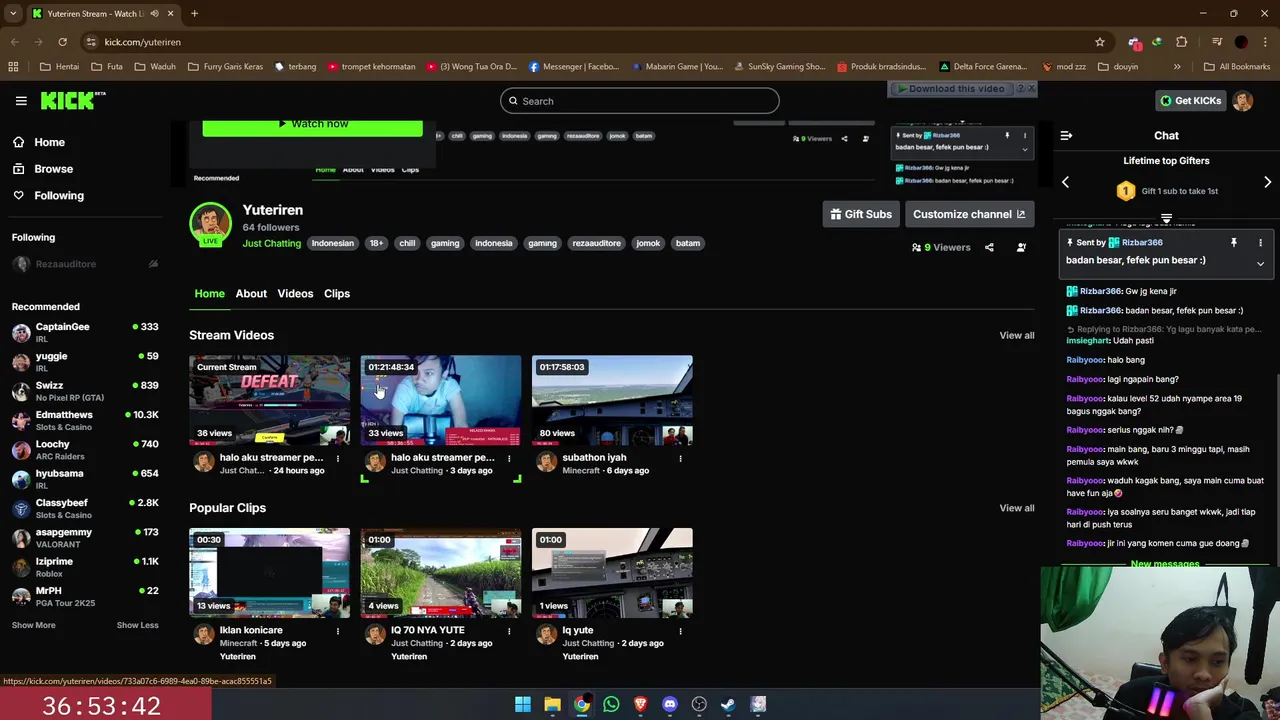Show previous top gifters slide
Image resolution: width=1280 pixels, height=720 pixels.
[1065, 182]
